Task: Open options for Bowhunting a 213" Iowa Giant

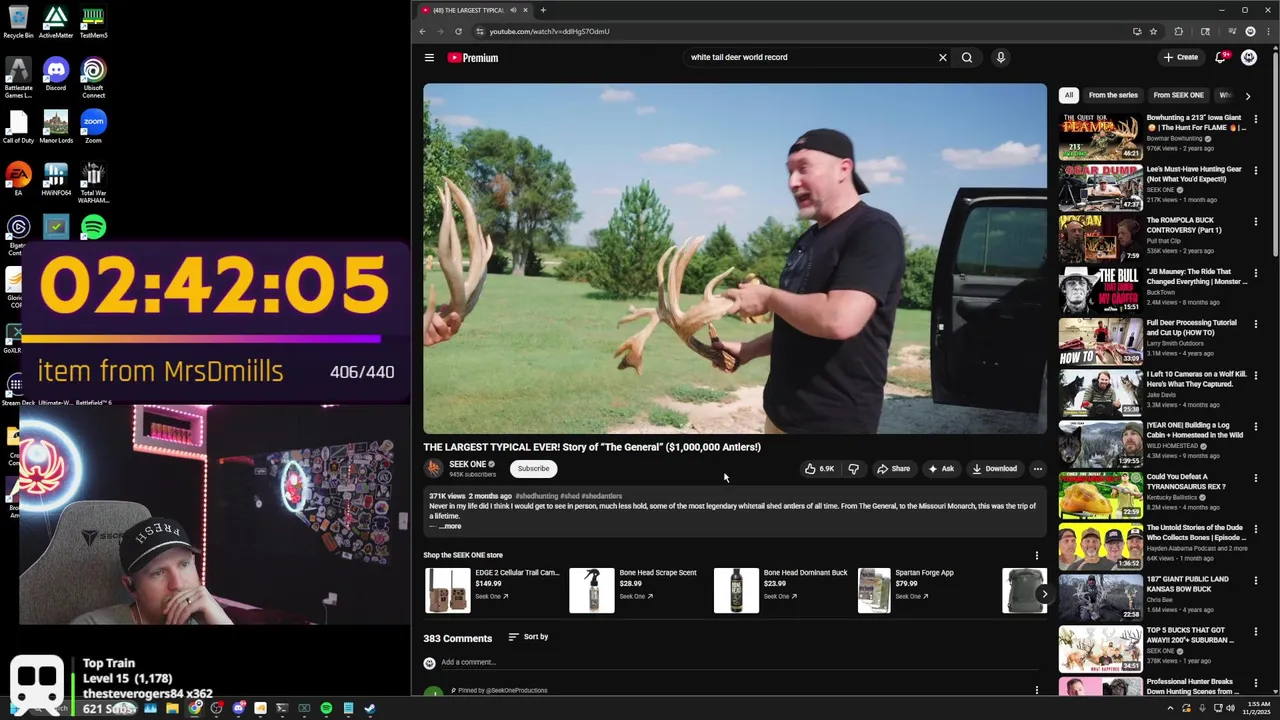Action: [x=1256, y=118]
